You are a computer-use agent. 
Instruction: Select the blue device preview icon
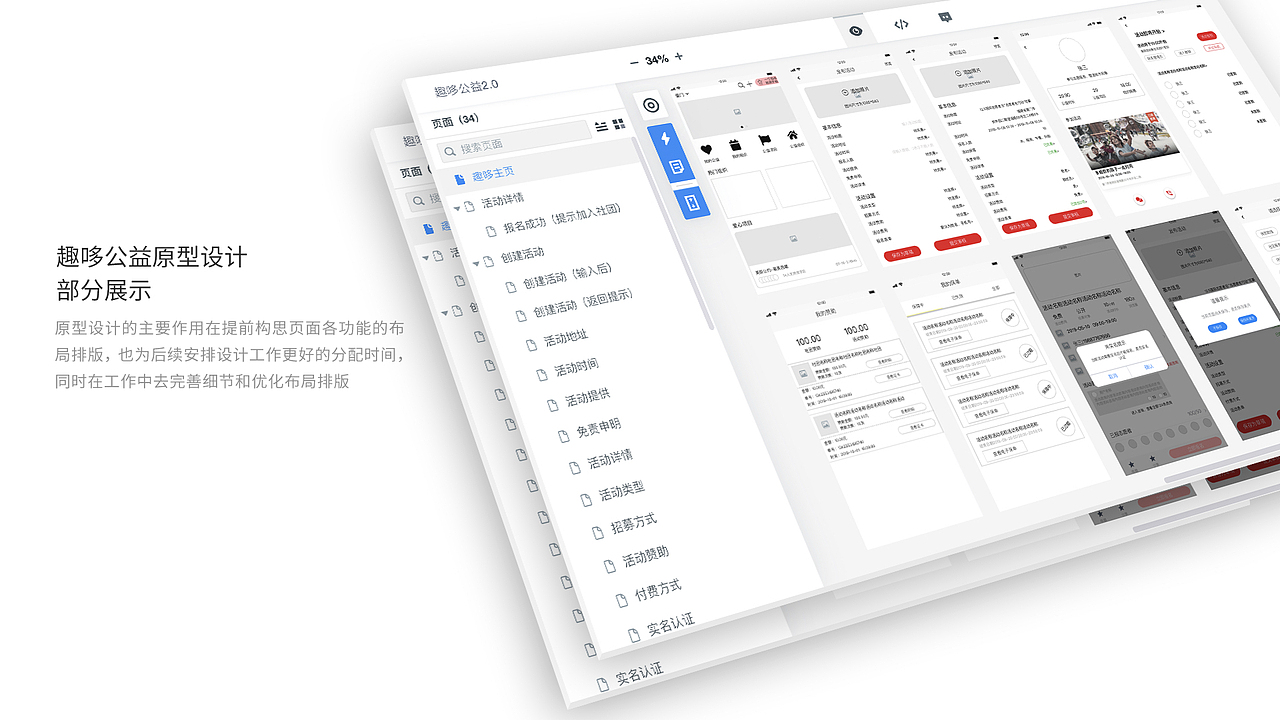coord(693,202)
